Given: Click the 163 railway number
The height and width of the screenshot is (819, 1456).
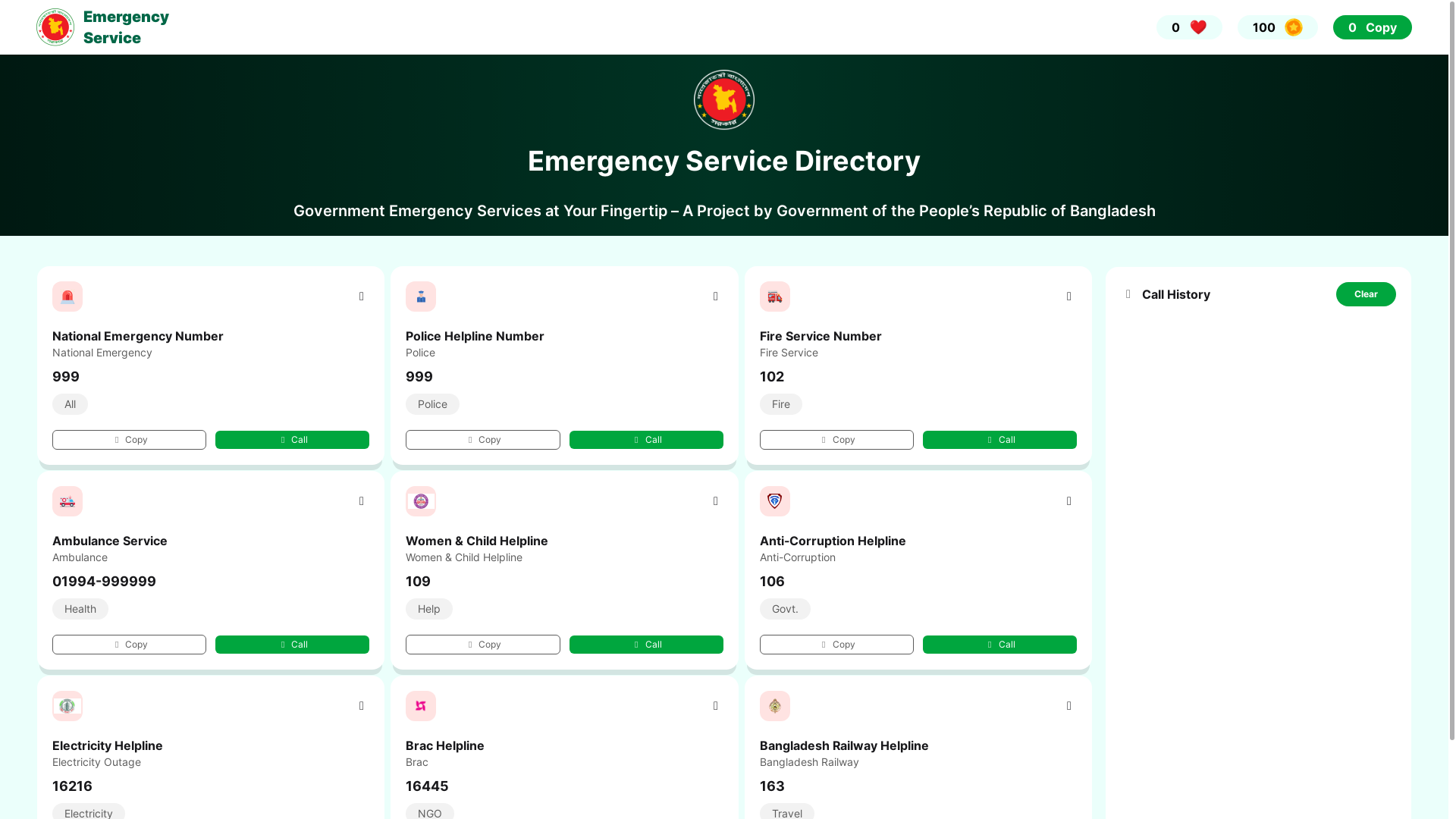Looking at the screenshot, I should (772, 786).
